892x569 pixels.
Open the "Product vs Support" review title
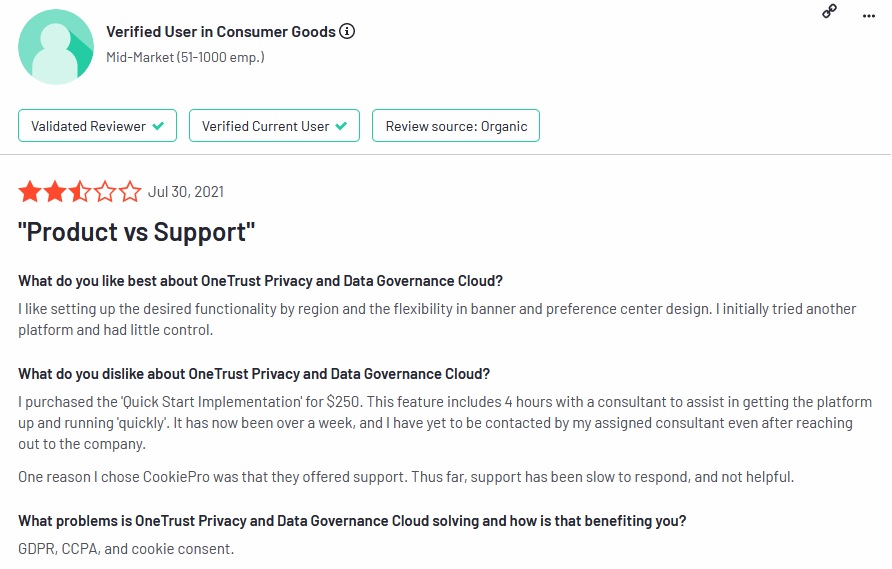[x=137, y=232]
